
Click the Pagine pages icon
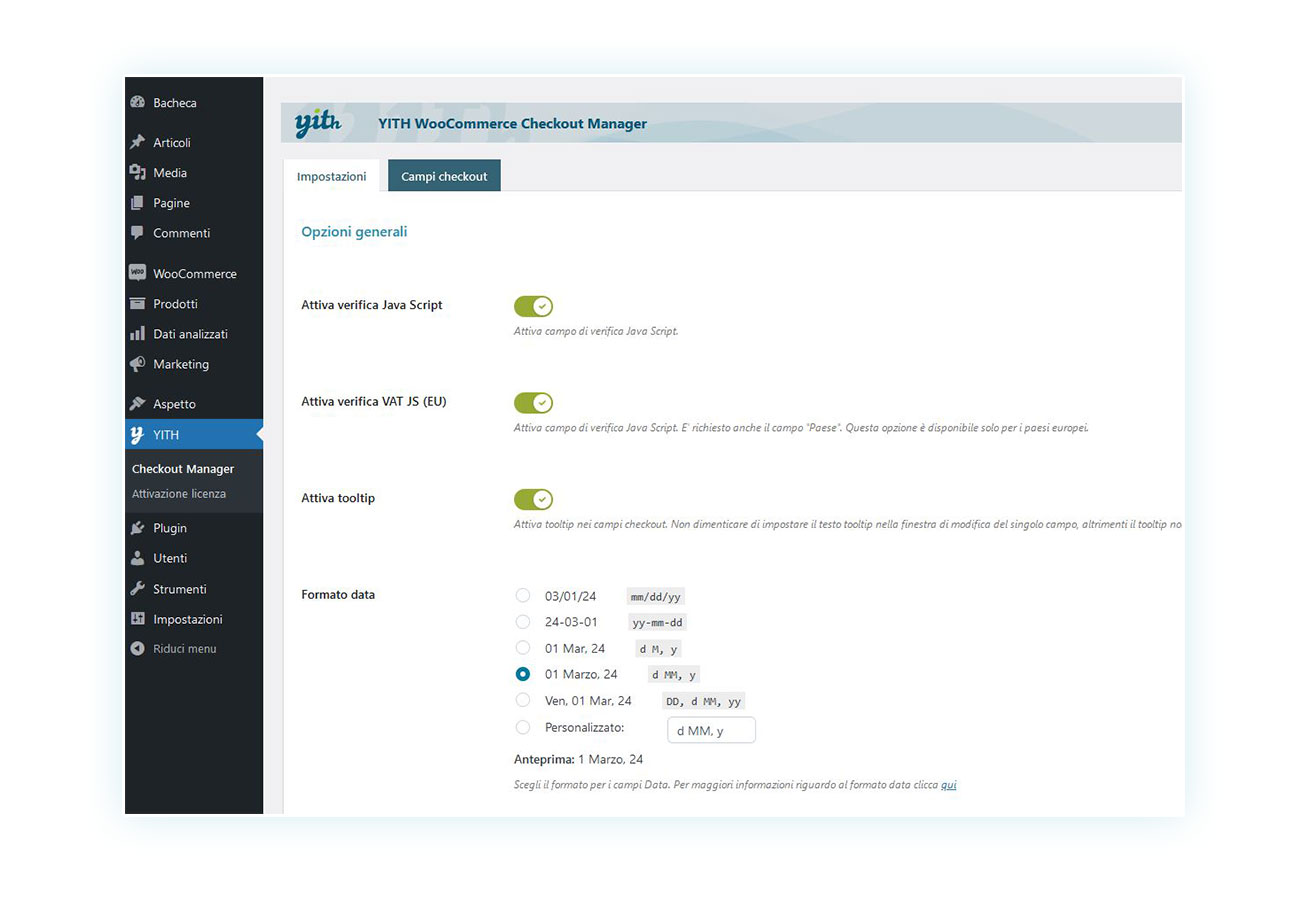[x=138, y=202]
